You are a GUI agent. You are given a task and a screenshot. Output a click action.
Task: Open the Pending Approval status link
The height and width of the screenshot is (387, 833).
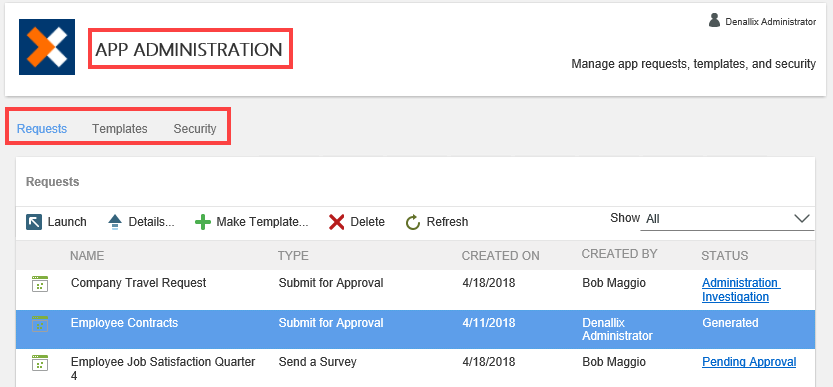(x=749, y=362)
